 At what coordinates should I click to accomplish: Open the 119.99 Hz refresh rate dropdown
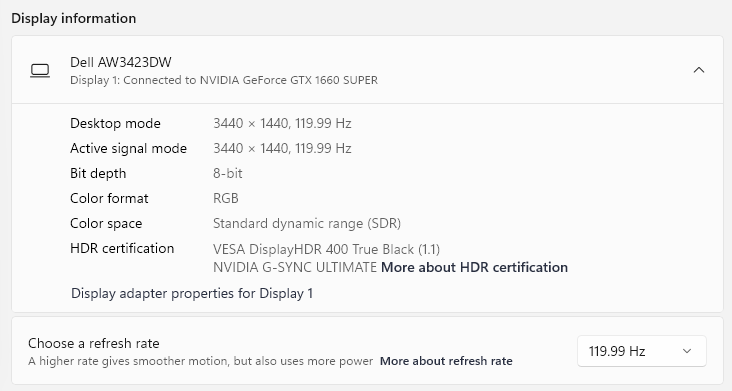pyautogui.click(x=641, y=351)
